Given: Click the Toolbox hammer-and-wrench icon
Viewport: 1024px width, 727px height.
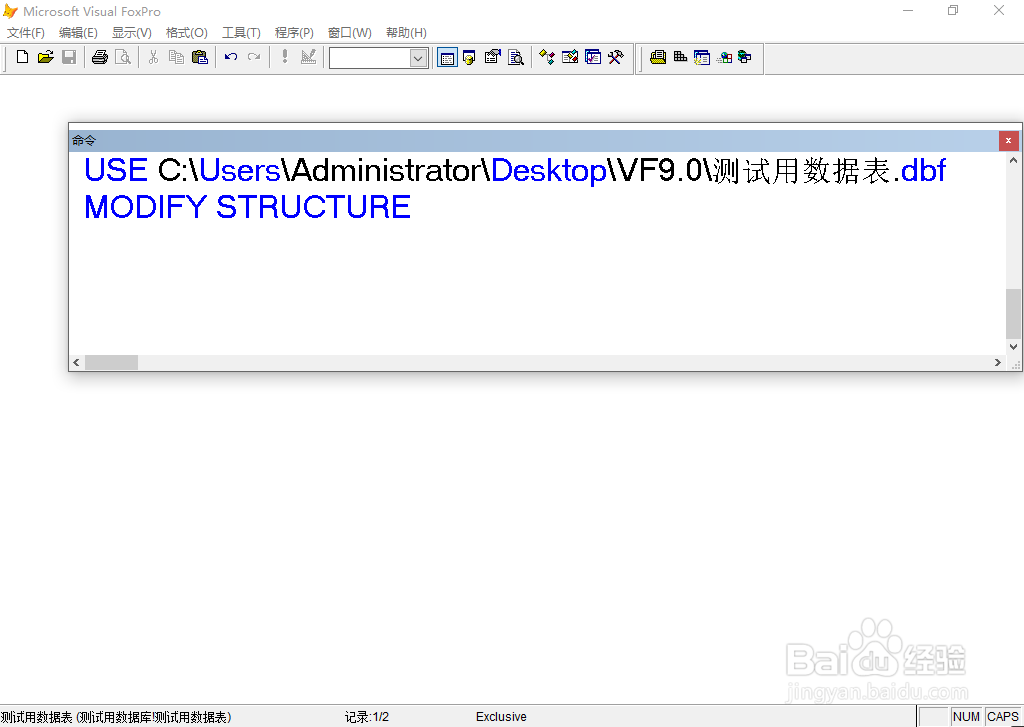Looking at the screenshot, I should [616, 57].
